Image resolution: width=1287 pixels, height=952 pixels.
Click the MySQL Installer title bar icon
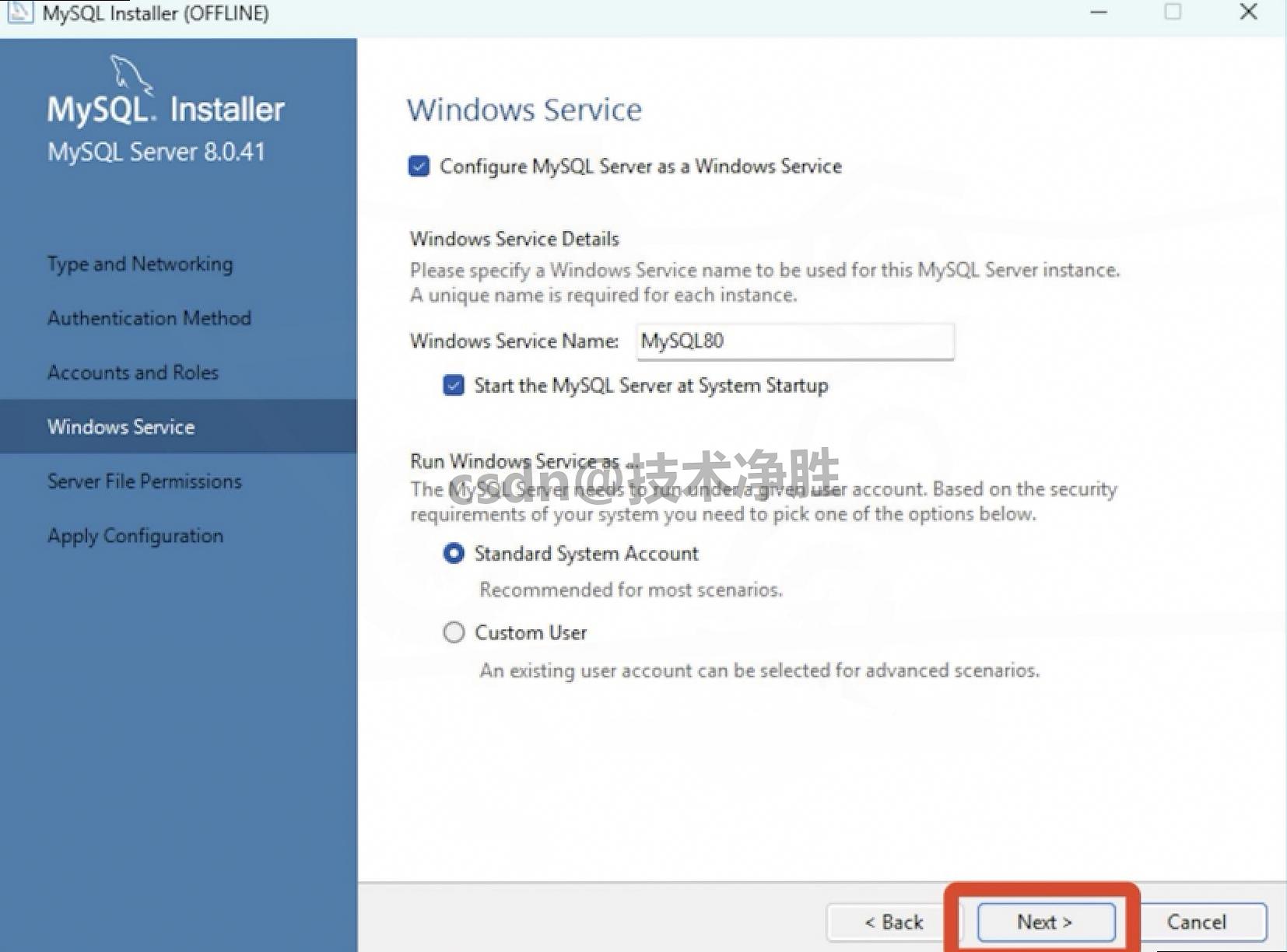click(x=20, y=12)
